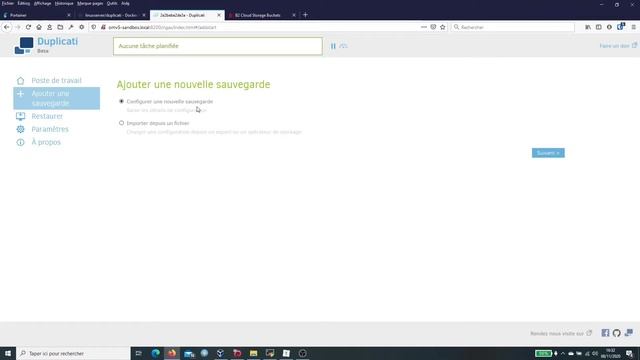Click the folder toolbar icon

60,27
